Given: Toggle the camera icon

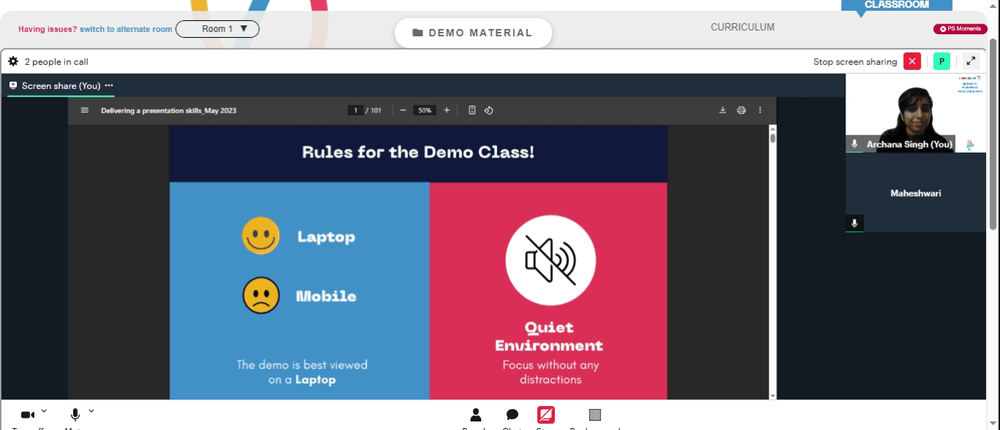Looking at the screenshot, I should click(x=27, y=415).
